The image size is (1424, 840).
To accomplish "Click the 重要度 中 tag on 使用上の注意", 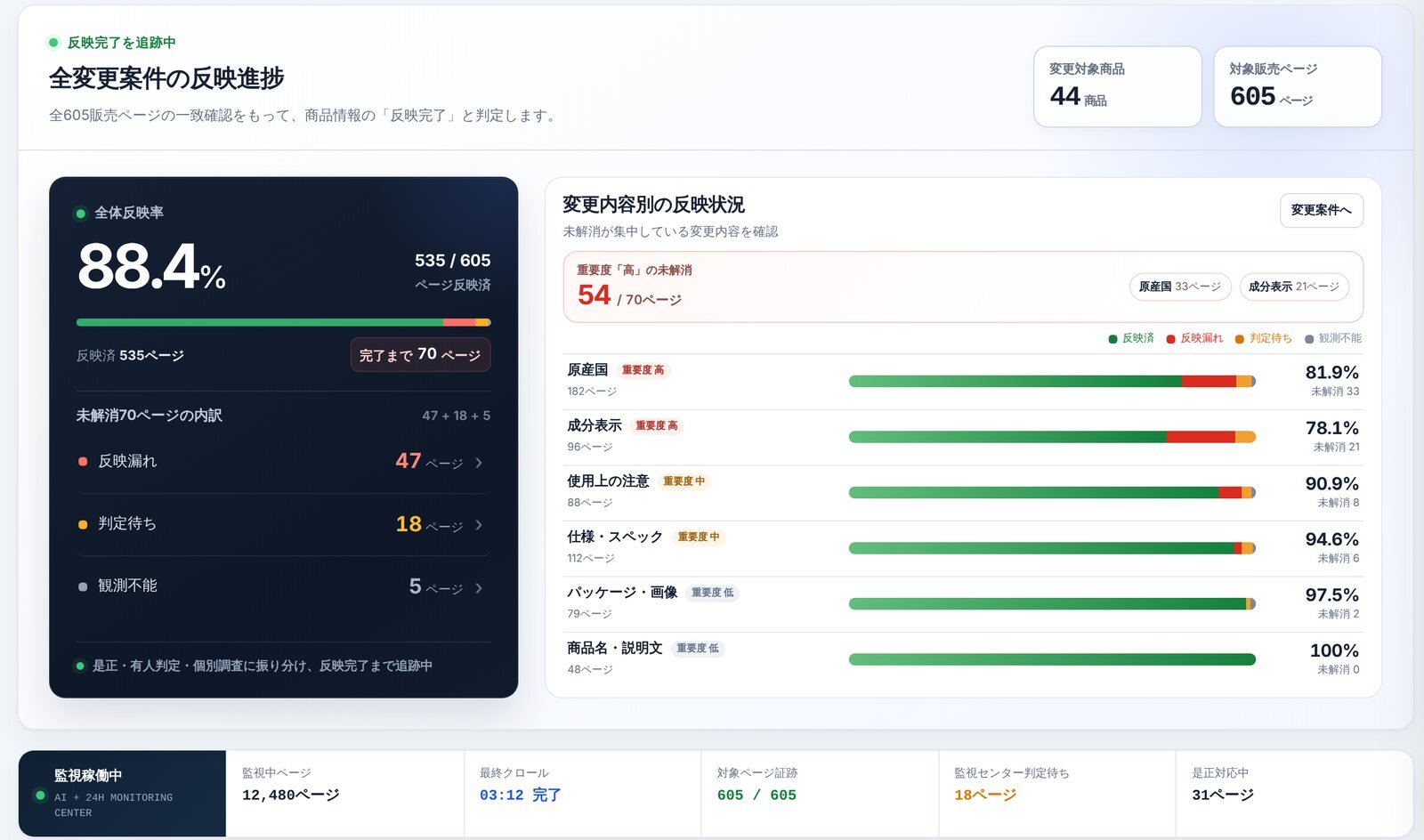I will [x=684, y=481].
